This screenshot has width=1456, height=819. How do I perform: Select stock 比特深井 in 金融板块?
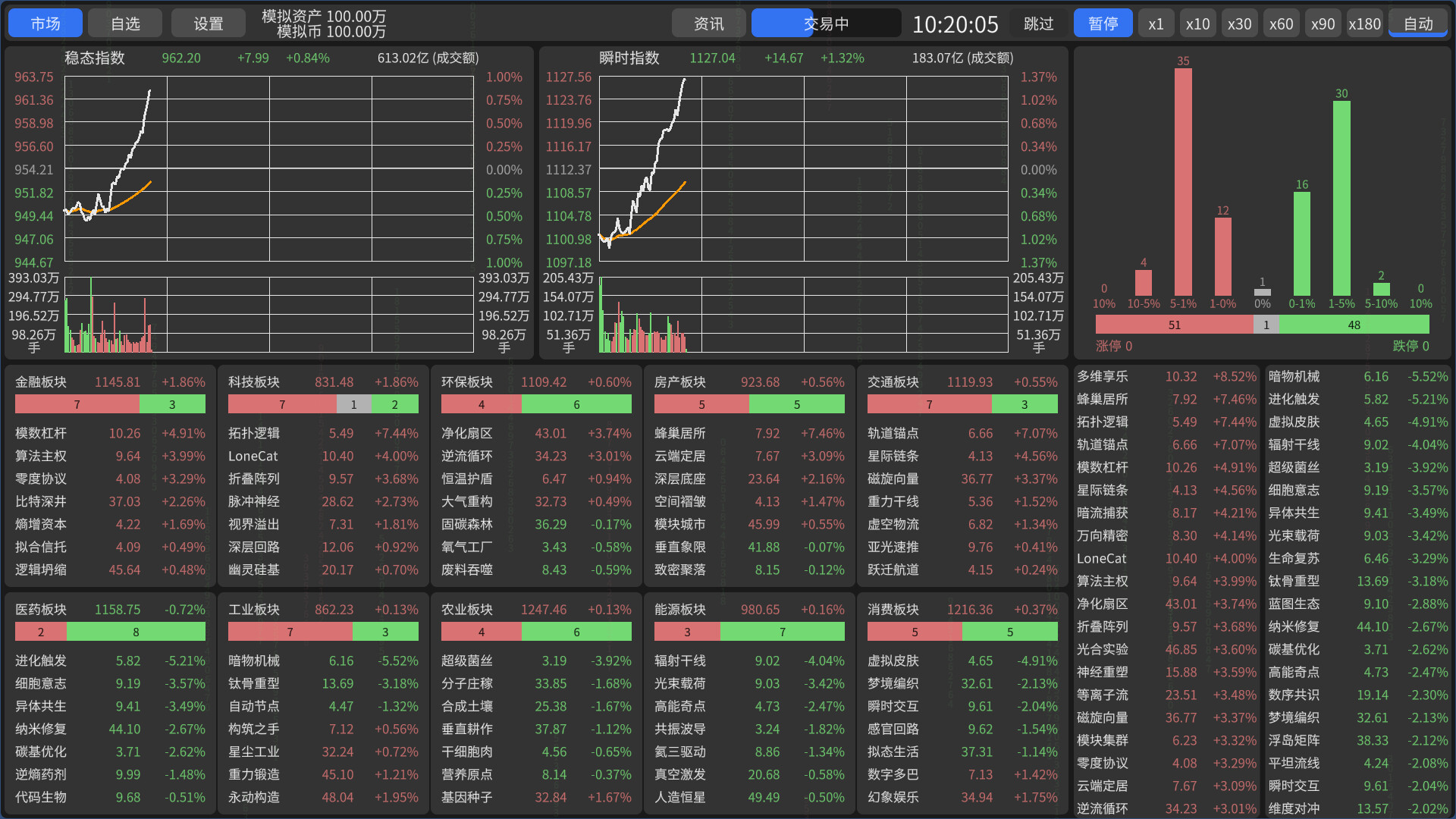110,501
